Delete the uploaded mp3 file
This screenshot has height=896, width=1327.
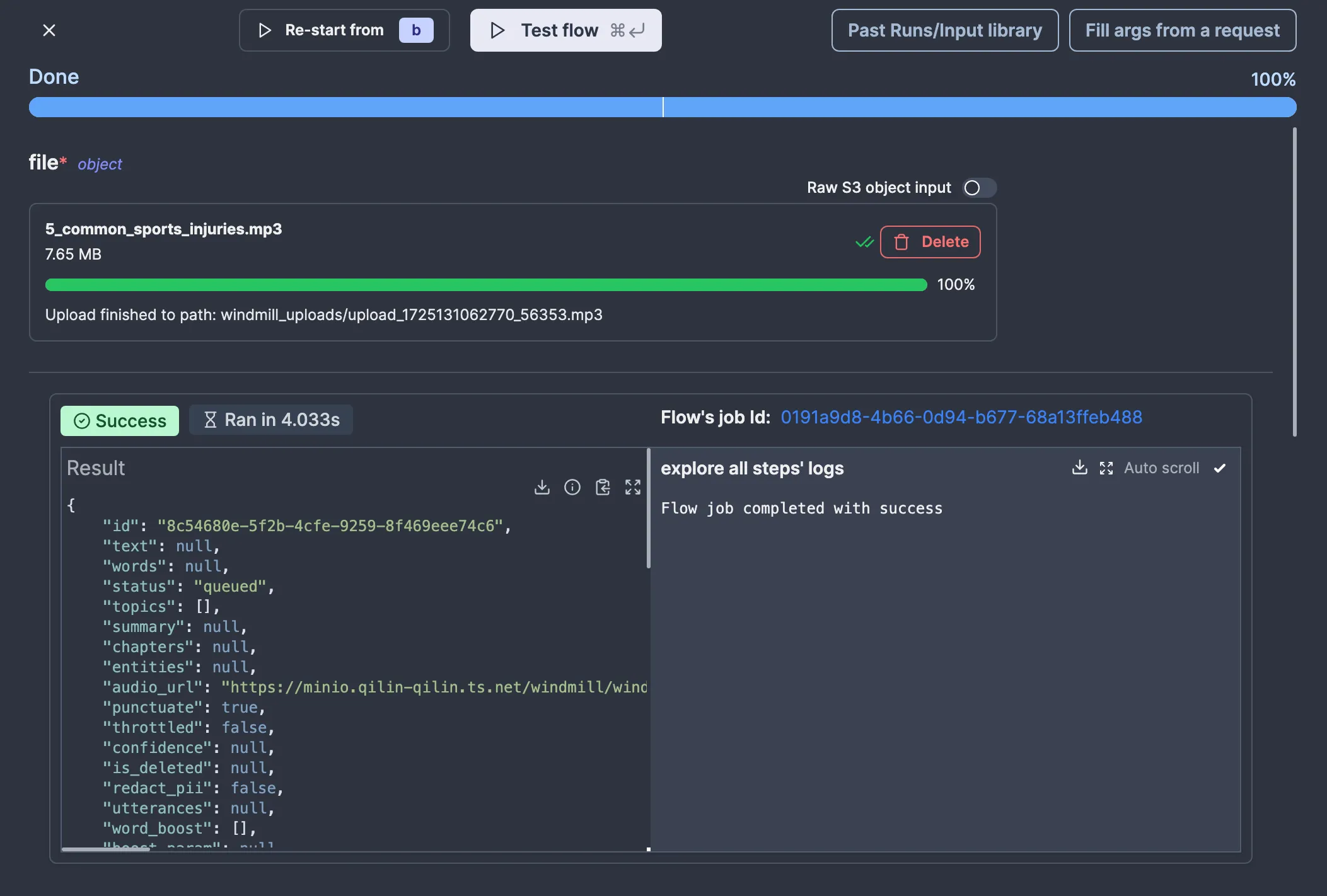click(x=930, y=242)
